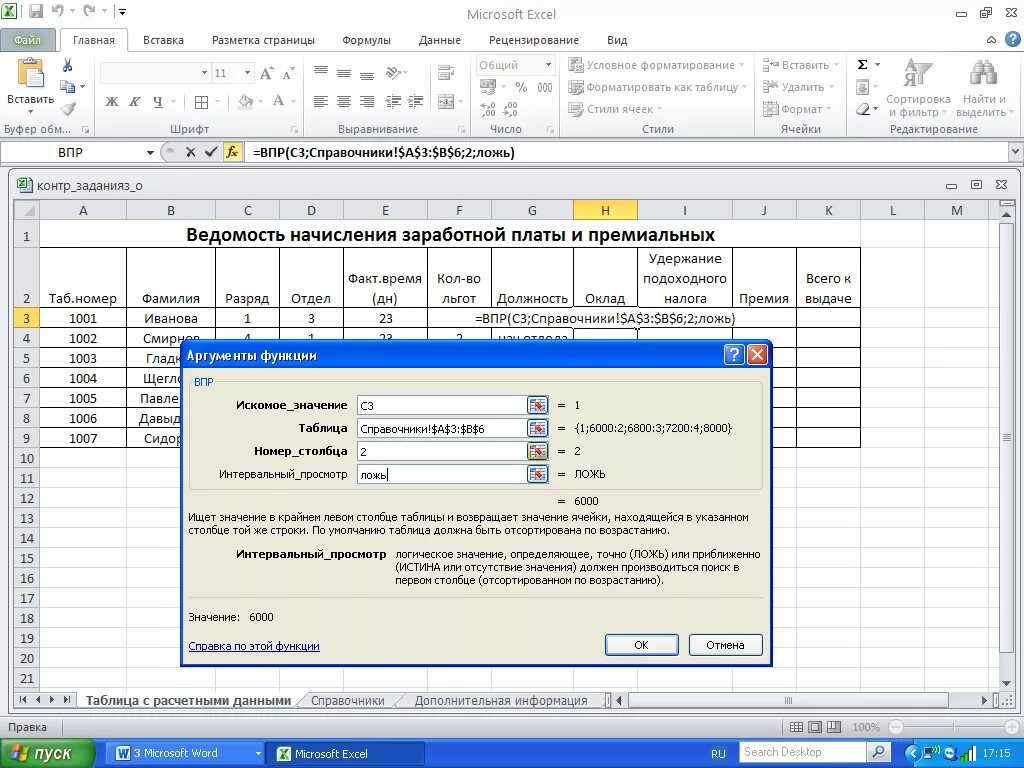Viewport: 1024px width, 768px height.
Task: Click the font color A icon
Action: 278,101
